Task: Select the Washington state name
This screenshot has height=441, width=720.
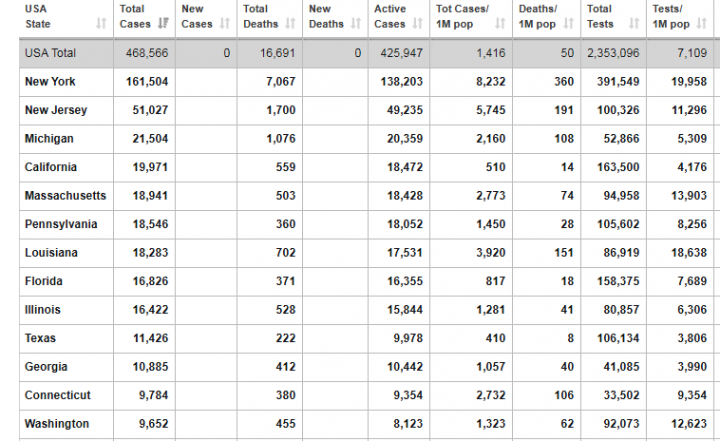Action: pos(57,424)
